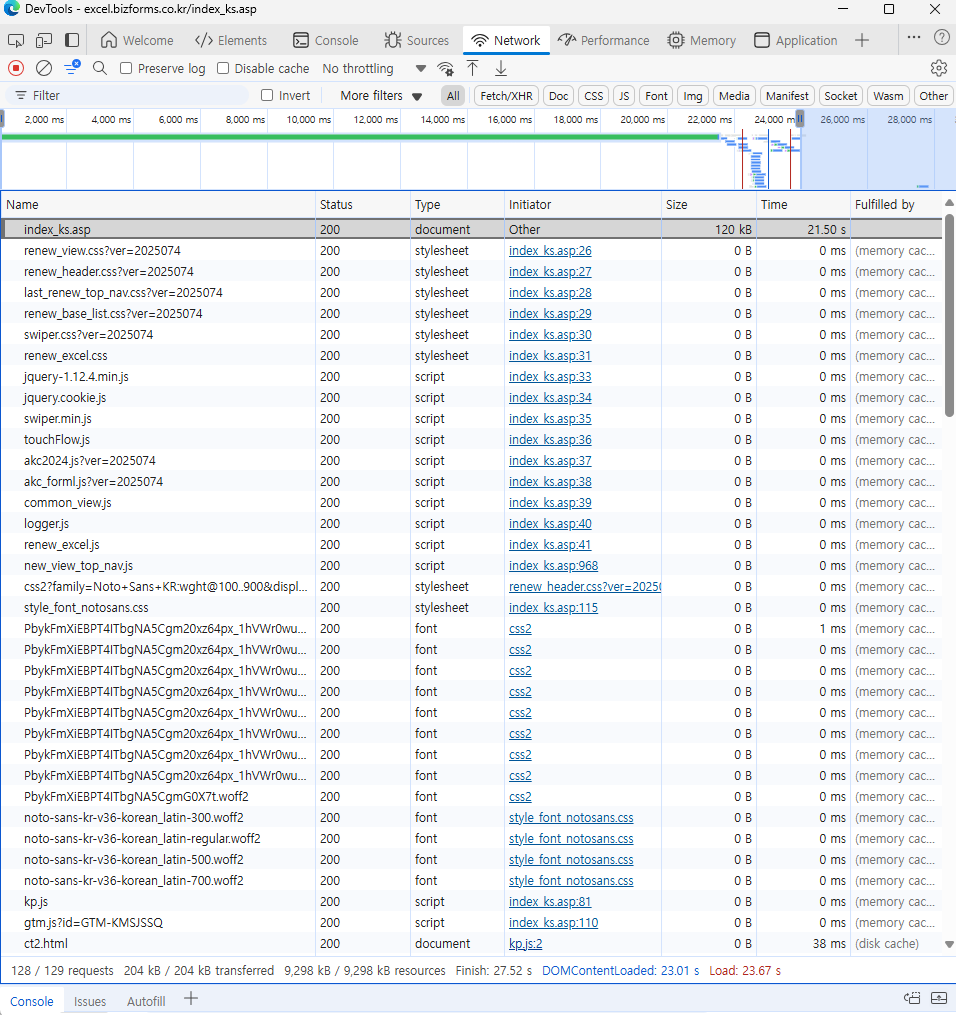Click the export HAR download arrow
This screenshot has width=956, height=1015.
[x=501, y=68]
